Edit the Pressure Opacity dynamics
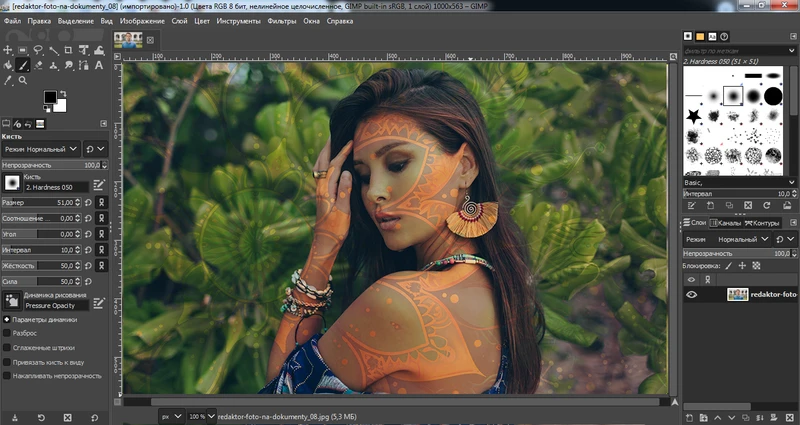 point(99,303)
